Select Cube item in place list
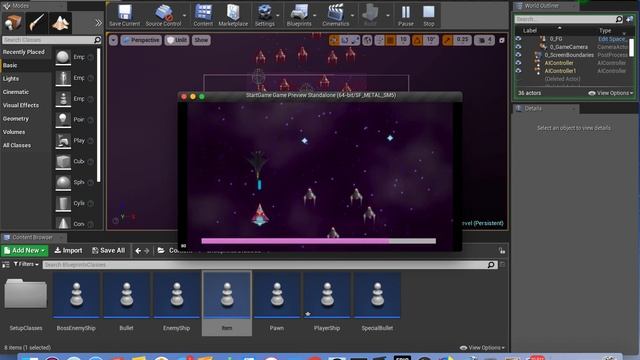The width and height of the screenshot is (640, 360). point(74,162)
